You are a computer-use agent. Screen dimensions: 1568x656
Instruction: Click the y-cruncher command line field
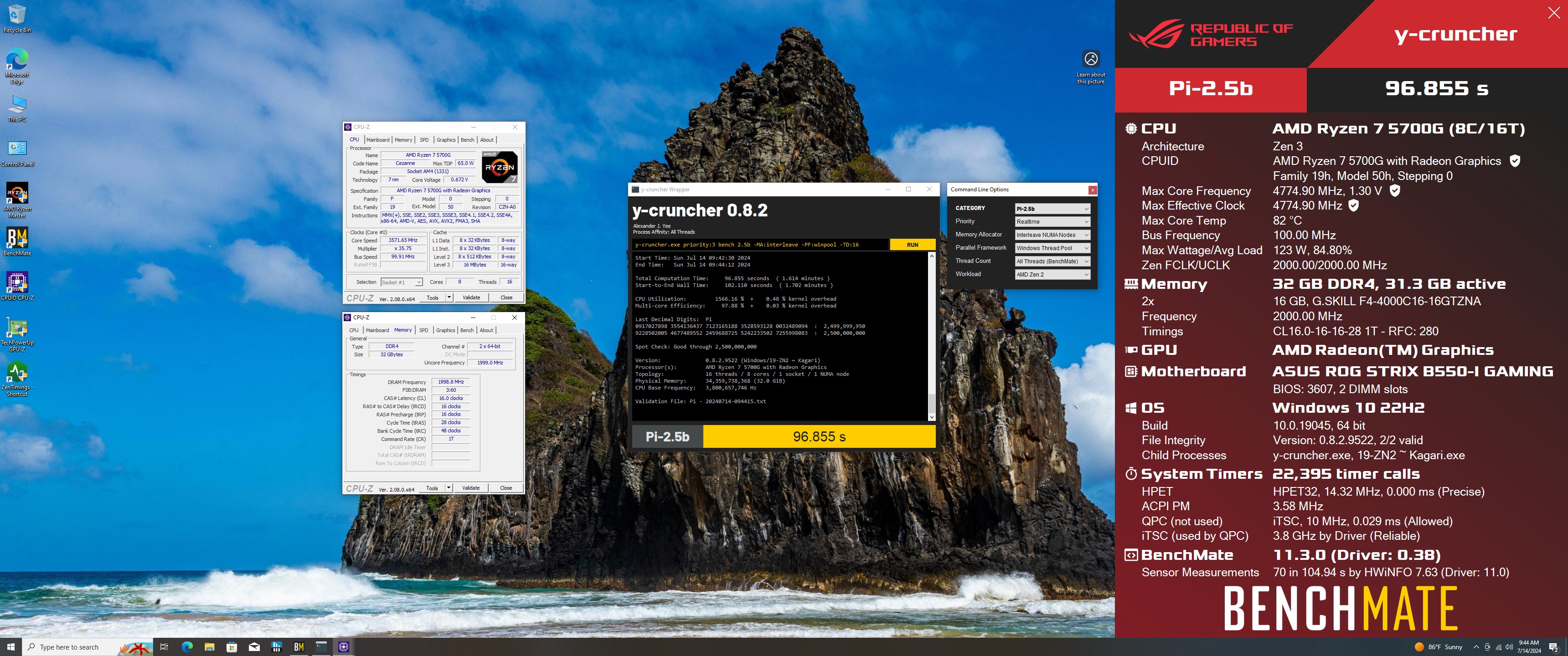click(760, 245)
